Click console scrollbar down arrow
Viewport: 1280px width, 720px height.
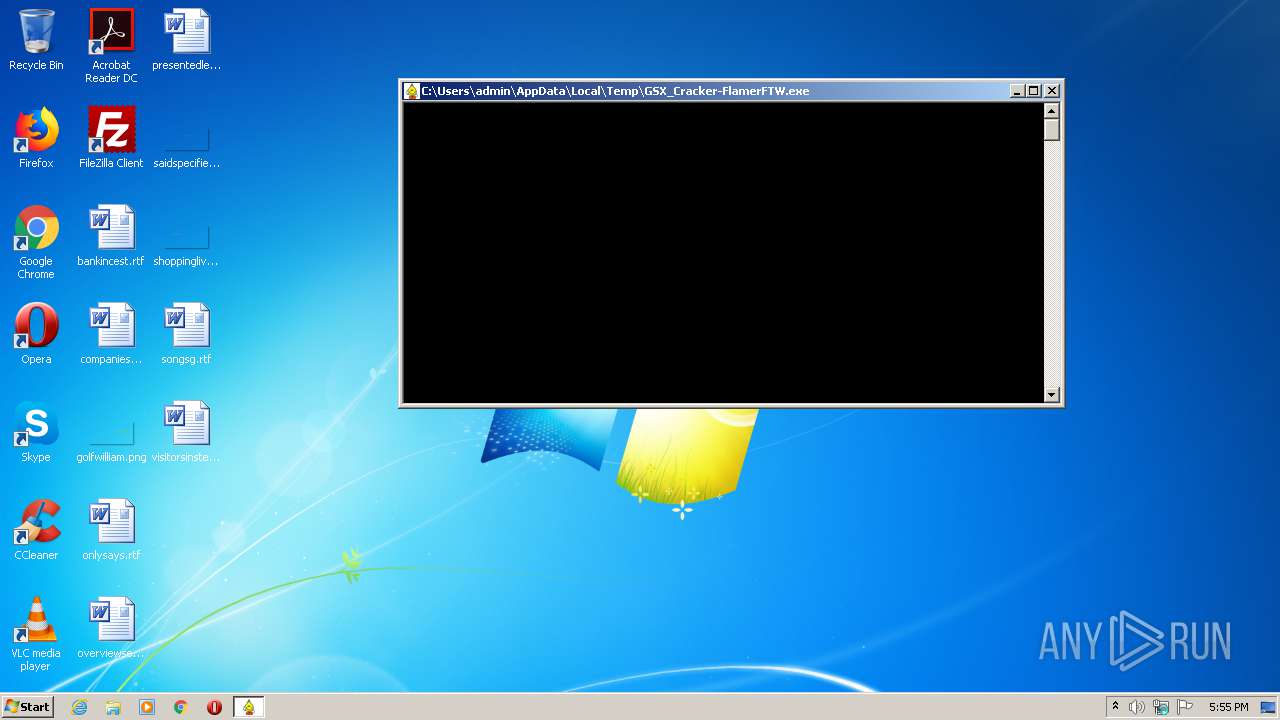point(1052,394)
